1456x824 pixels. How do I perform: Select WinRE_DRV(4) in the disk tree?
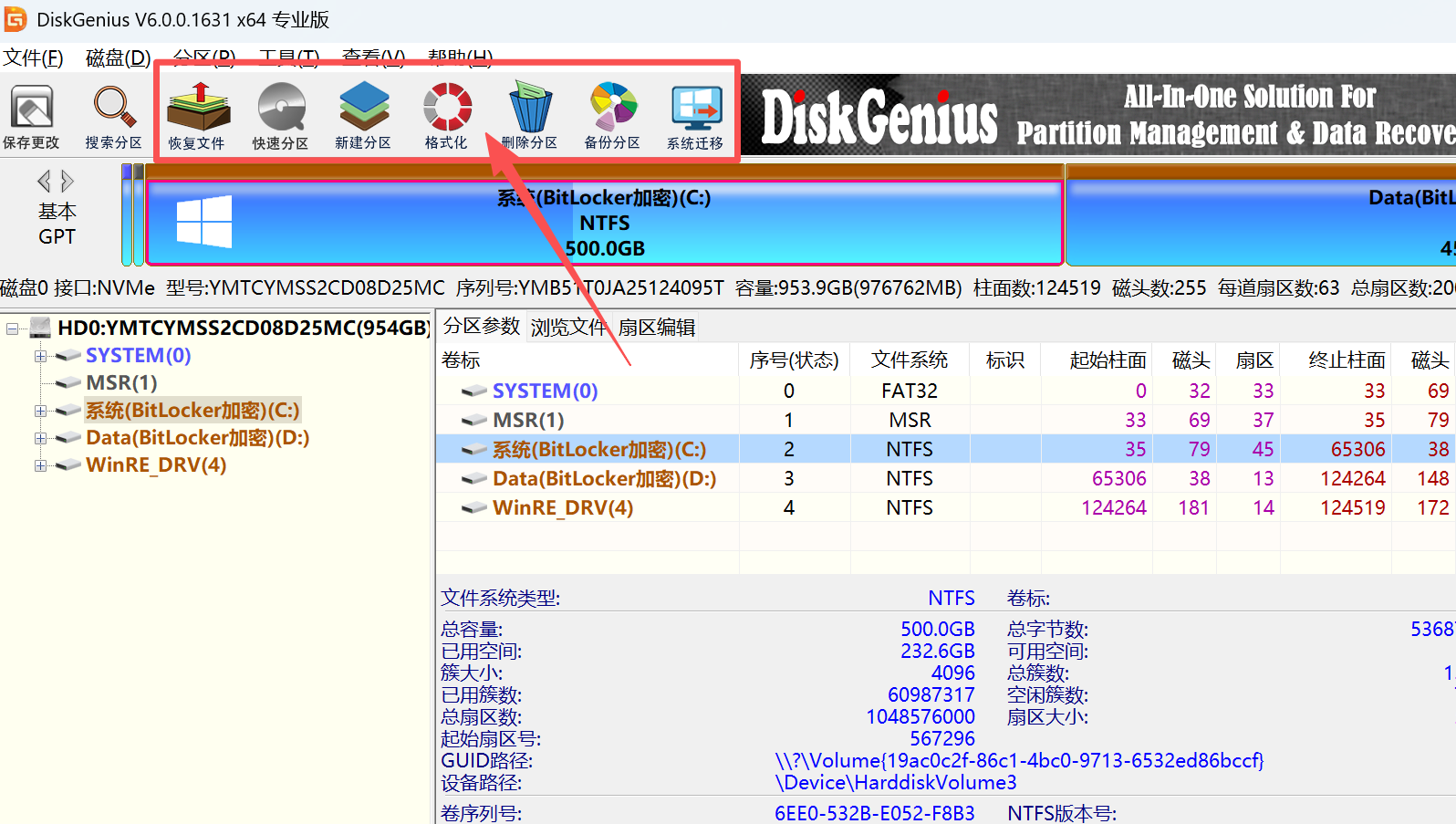(156, 464)
